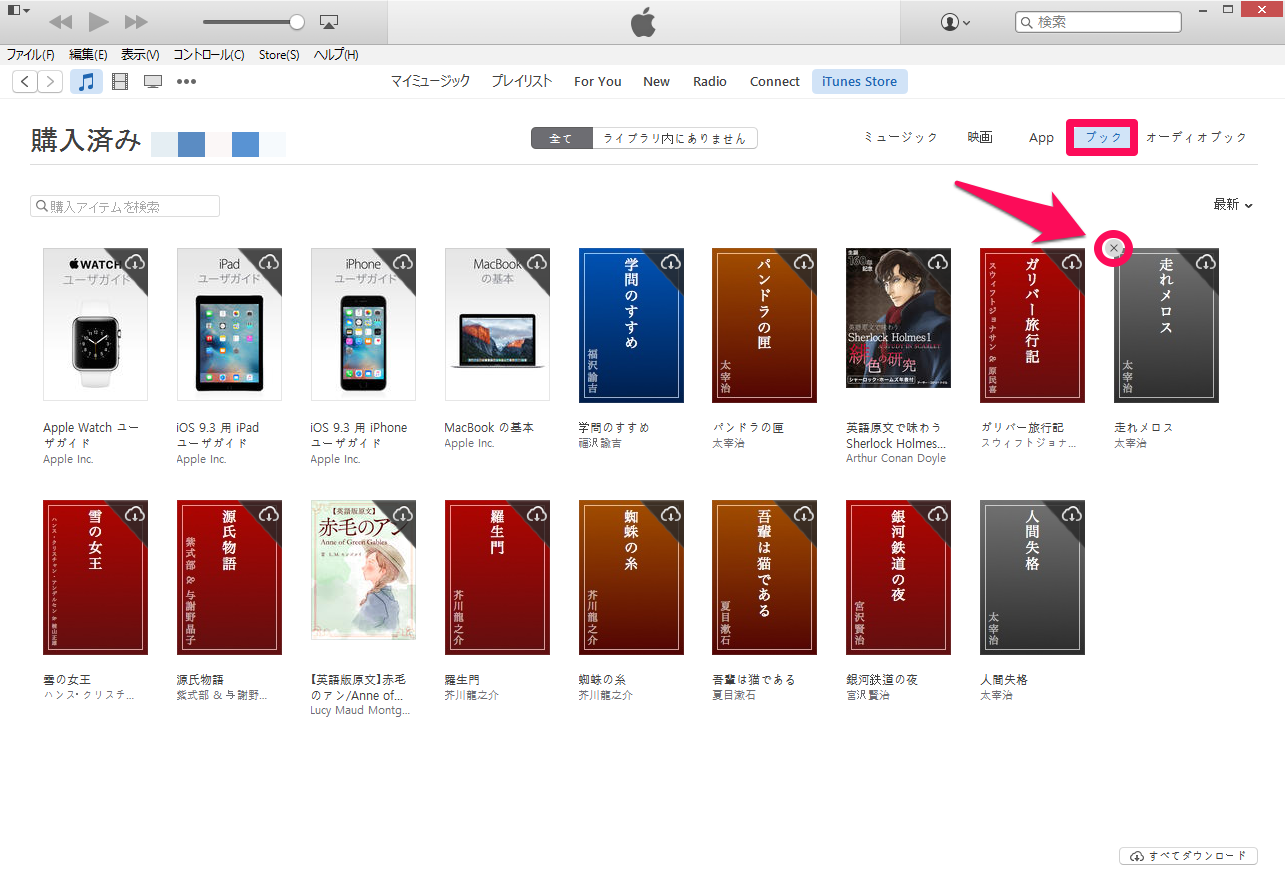Go forward with the right arrow button

click(50, 82)
